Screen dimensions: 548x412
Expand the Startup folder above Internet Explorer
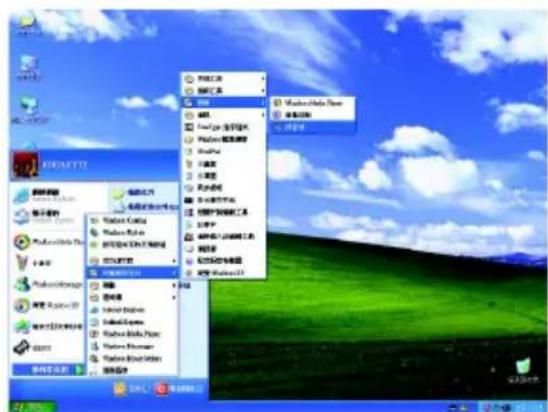(x=132, y=297)
